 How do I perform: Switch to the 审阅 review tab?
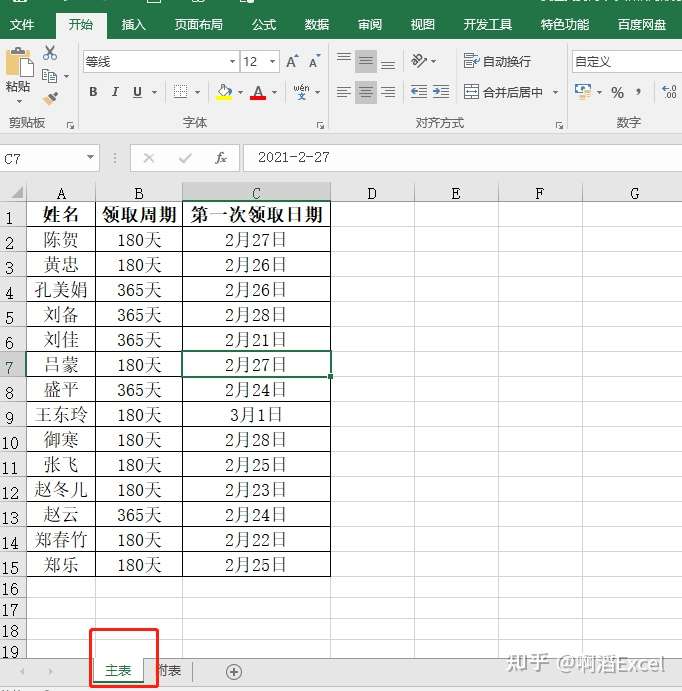pos(370,24)
